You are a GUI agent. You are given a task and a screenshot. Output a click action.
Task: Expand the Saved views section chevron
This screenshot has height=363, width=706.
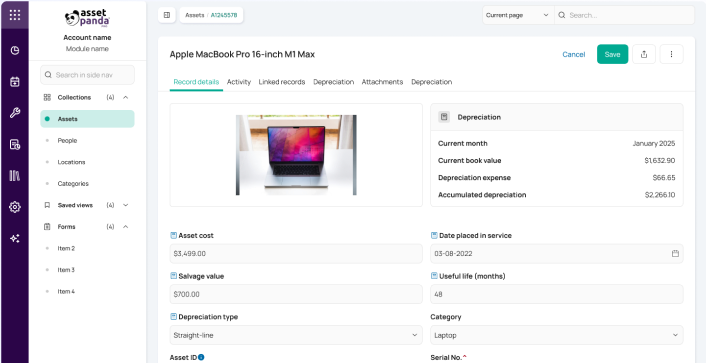pos(126,205)
